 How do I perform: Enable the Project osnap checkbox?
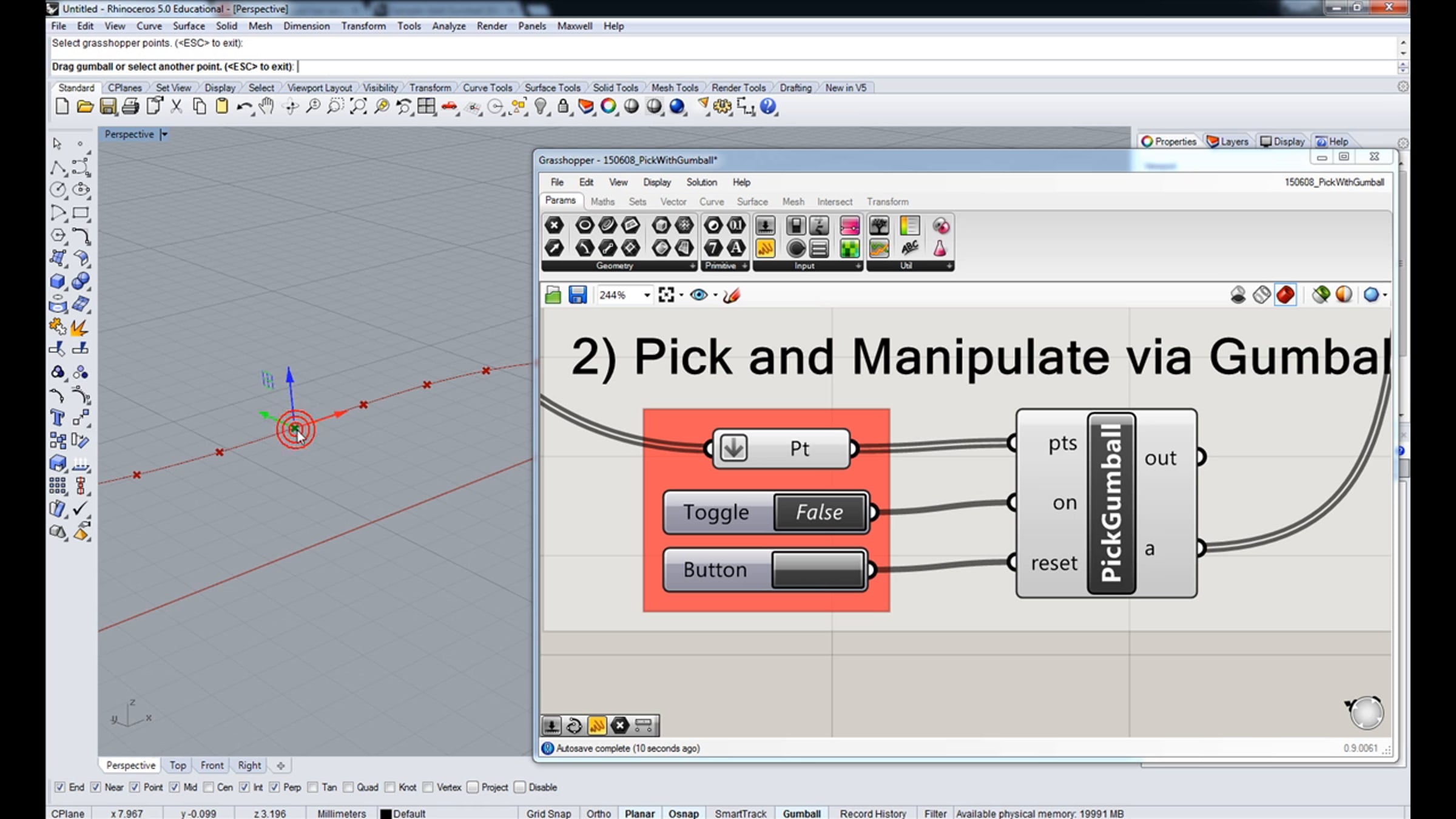(x=473, y=787)
